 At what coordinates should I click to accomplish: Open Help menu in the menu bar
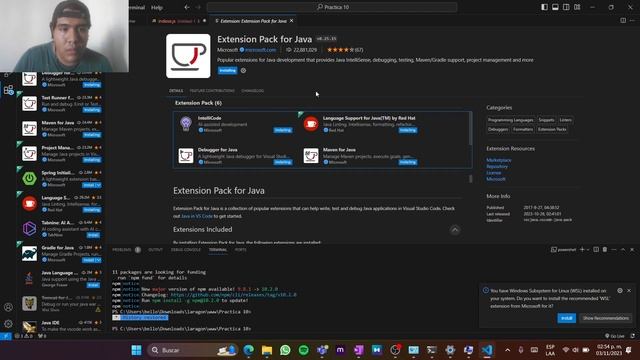[x=157, y=7]
